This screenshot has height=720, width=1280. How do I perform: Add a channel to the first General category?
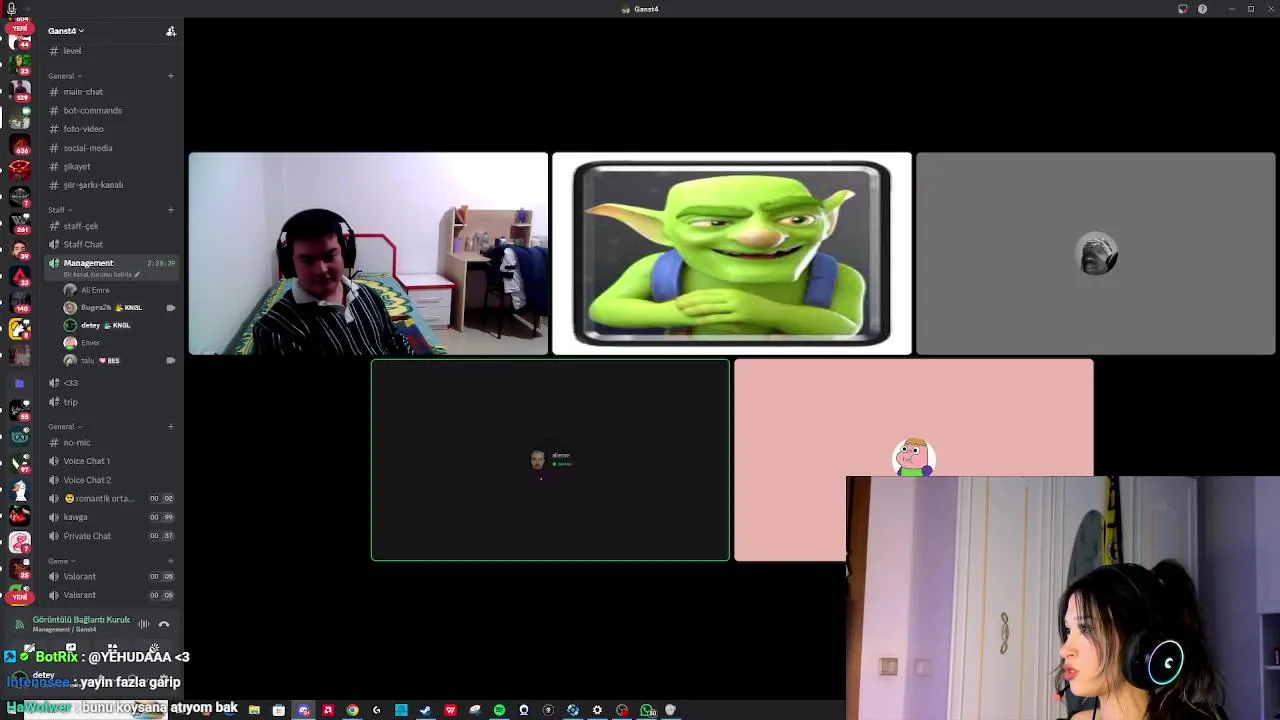pyautogui.click(x=171, y=76)
